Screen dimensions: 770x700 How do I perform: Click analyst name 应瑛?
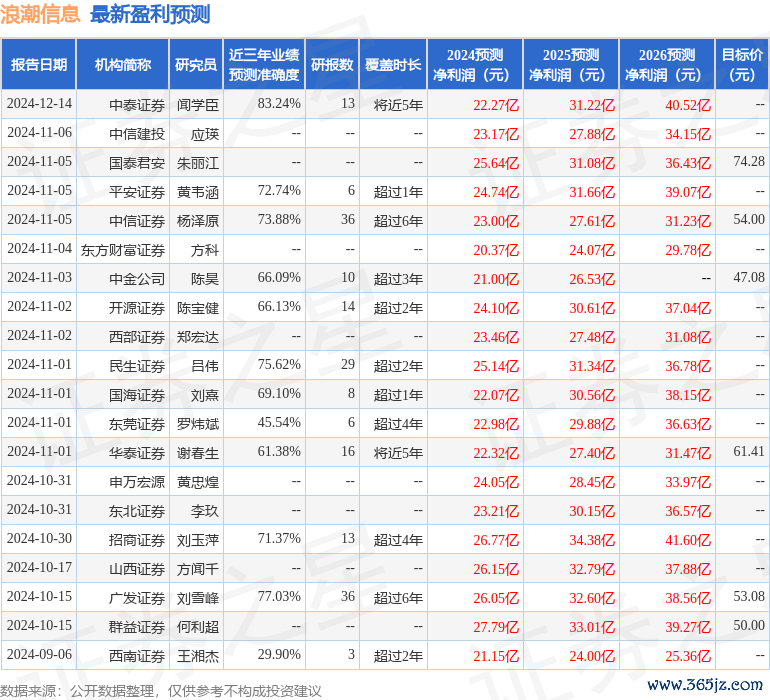pyautogui.click(x=205, y=134)
